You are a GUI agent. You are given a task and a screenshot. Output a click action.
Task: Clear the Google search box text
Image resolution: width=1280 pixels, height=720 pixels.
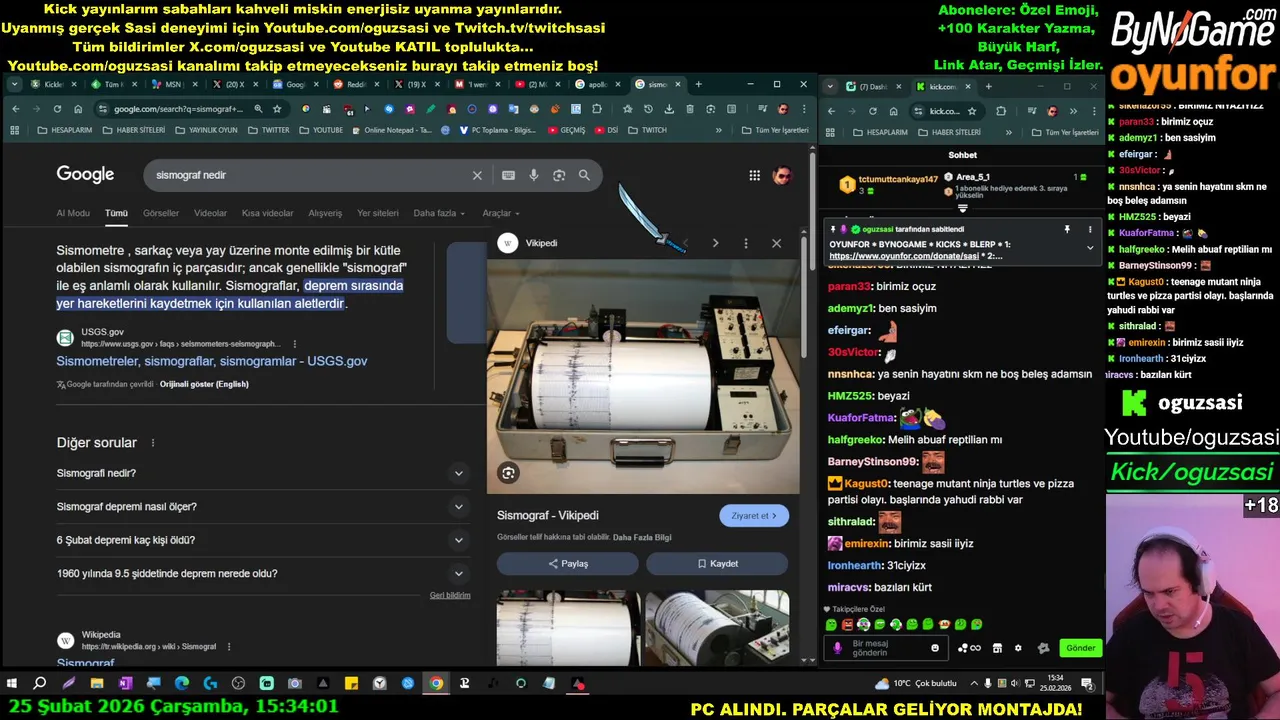click(477, 175)
